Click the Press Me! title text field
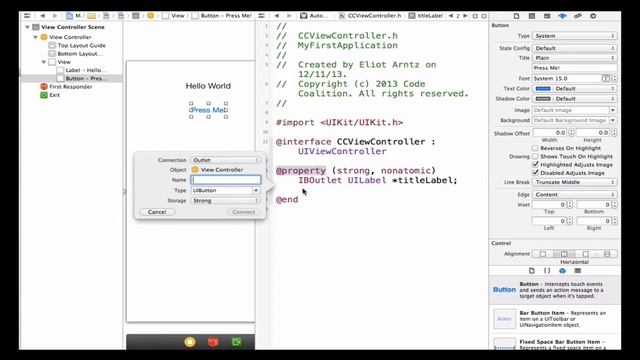This screenshot has width=640, height=360. click(x=575, y=68)
